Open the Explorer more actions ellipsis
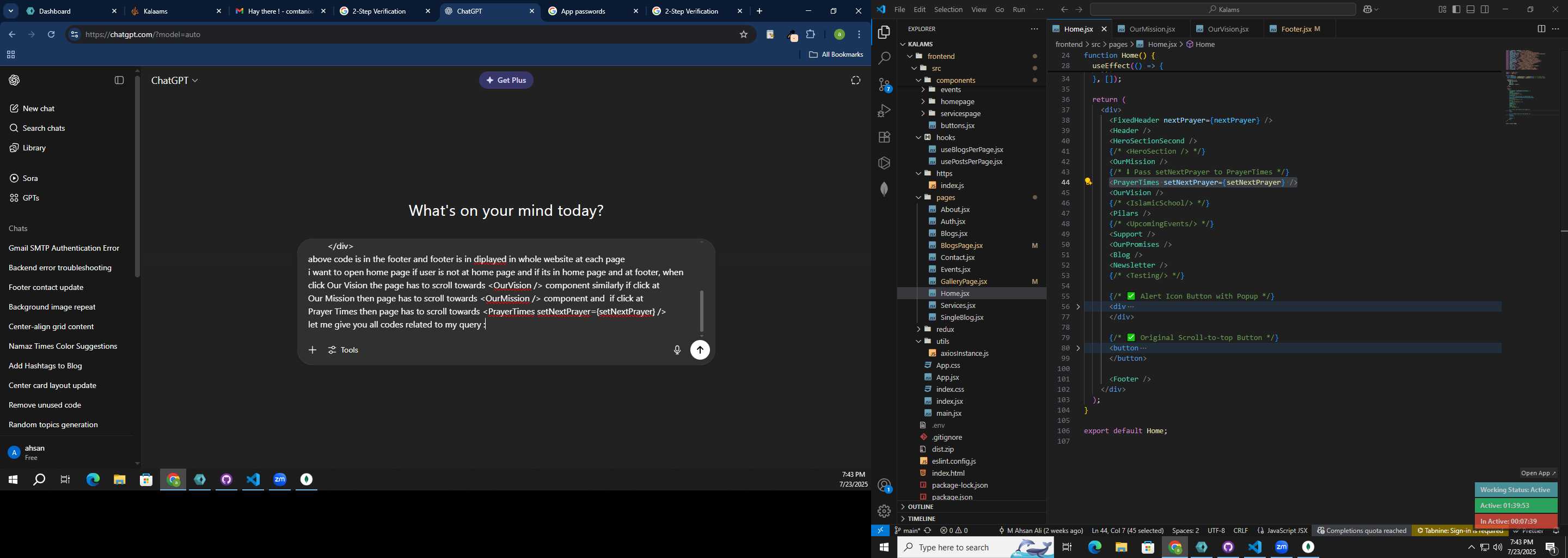 [1034, 29]
